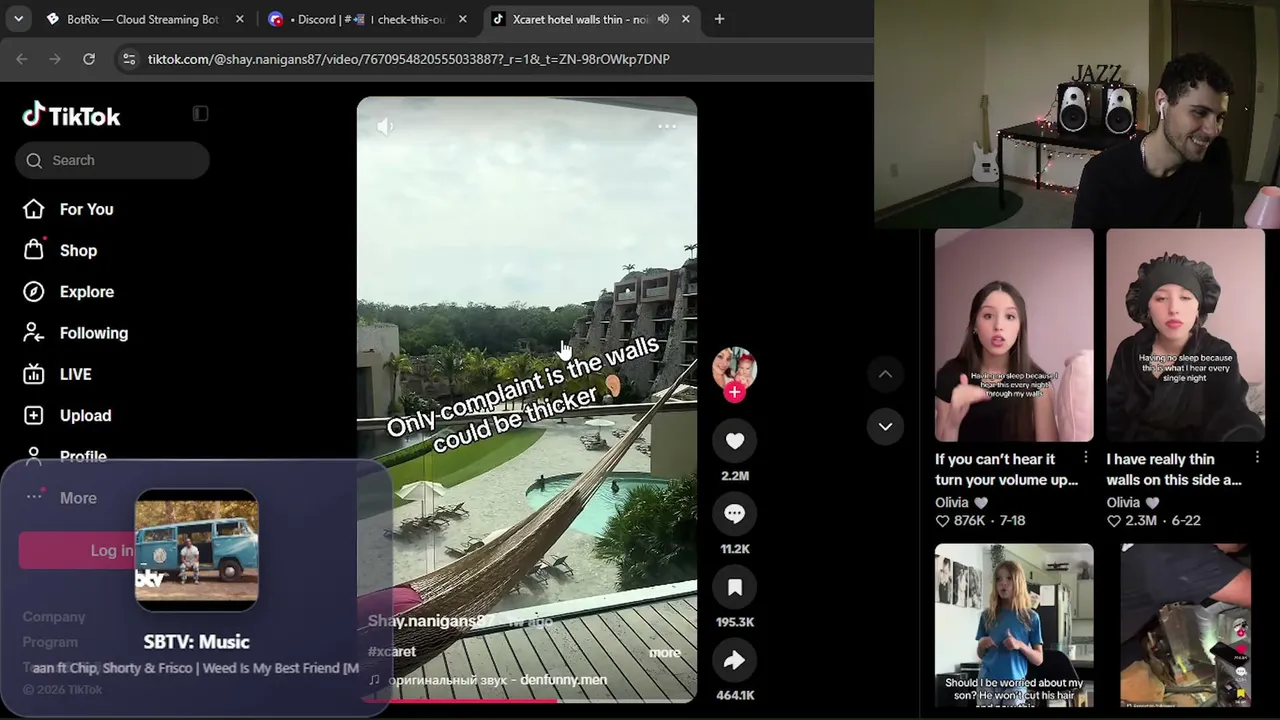
Task: Open the LIVE section
Action: pos(57,374)
